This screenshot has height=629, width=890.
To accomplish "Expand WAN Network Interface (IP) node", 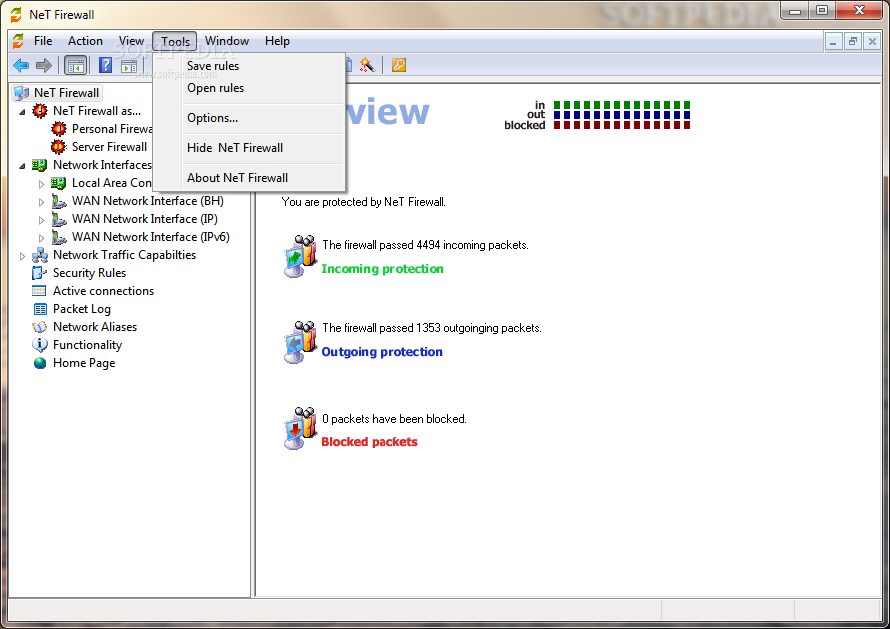I will coord(41,220).
